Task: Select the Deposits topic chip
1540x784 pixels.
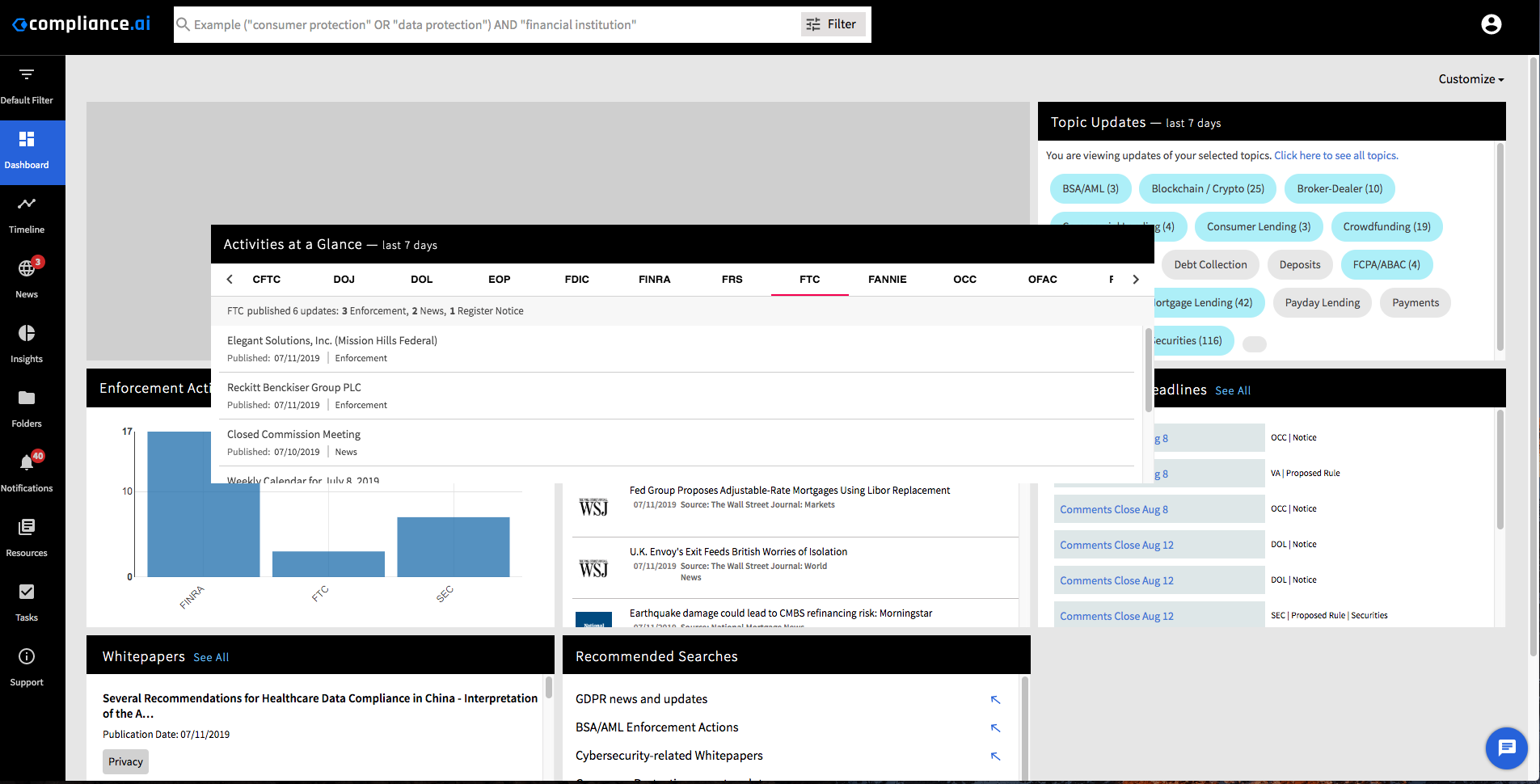Action: [1300, 264]
